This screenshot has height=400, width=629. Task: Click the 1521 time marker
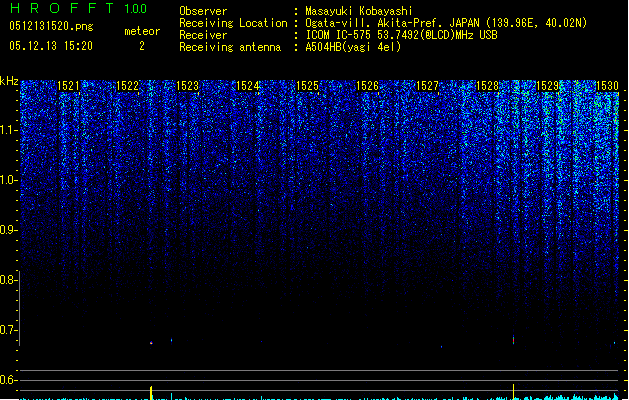[x=68, y=86]
